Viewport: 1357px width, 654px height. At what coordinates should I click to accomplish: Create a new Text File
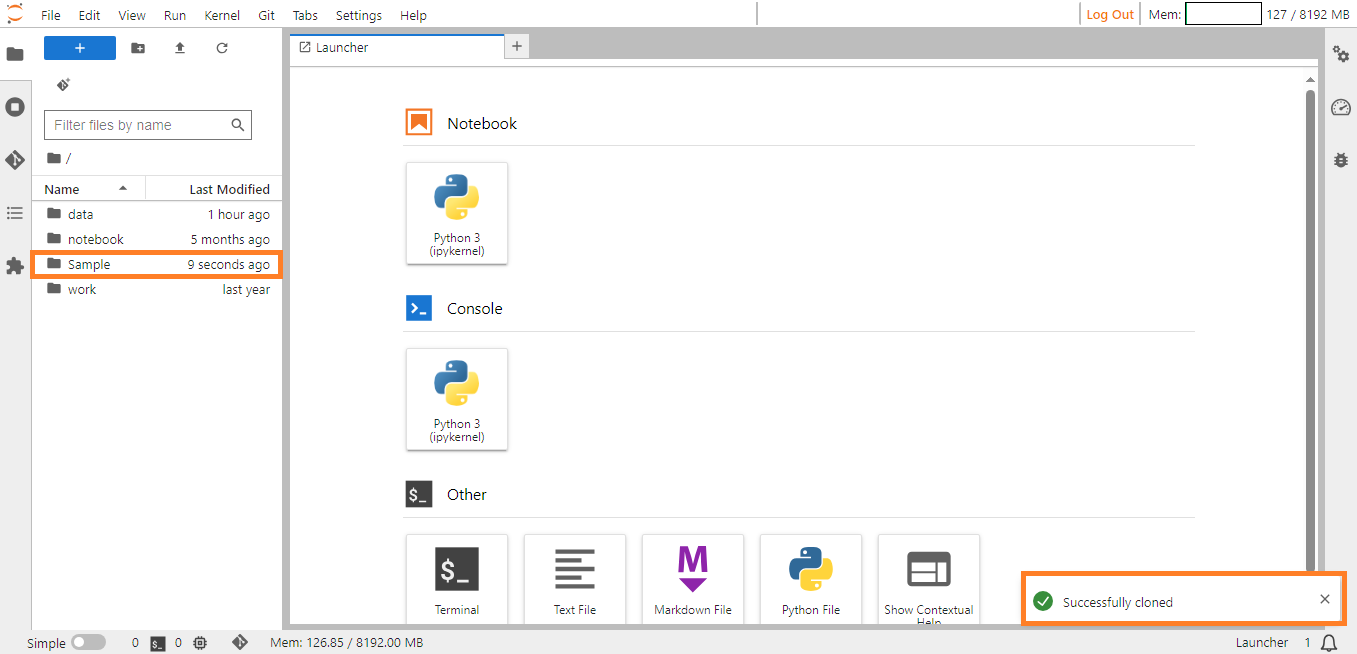click(x=575, y=580)
